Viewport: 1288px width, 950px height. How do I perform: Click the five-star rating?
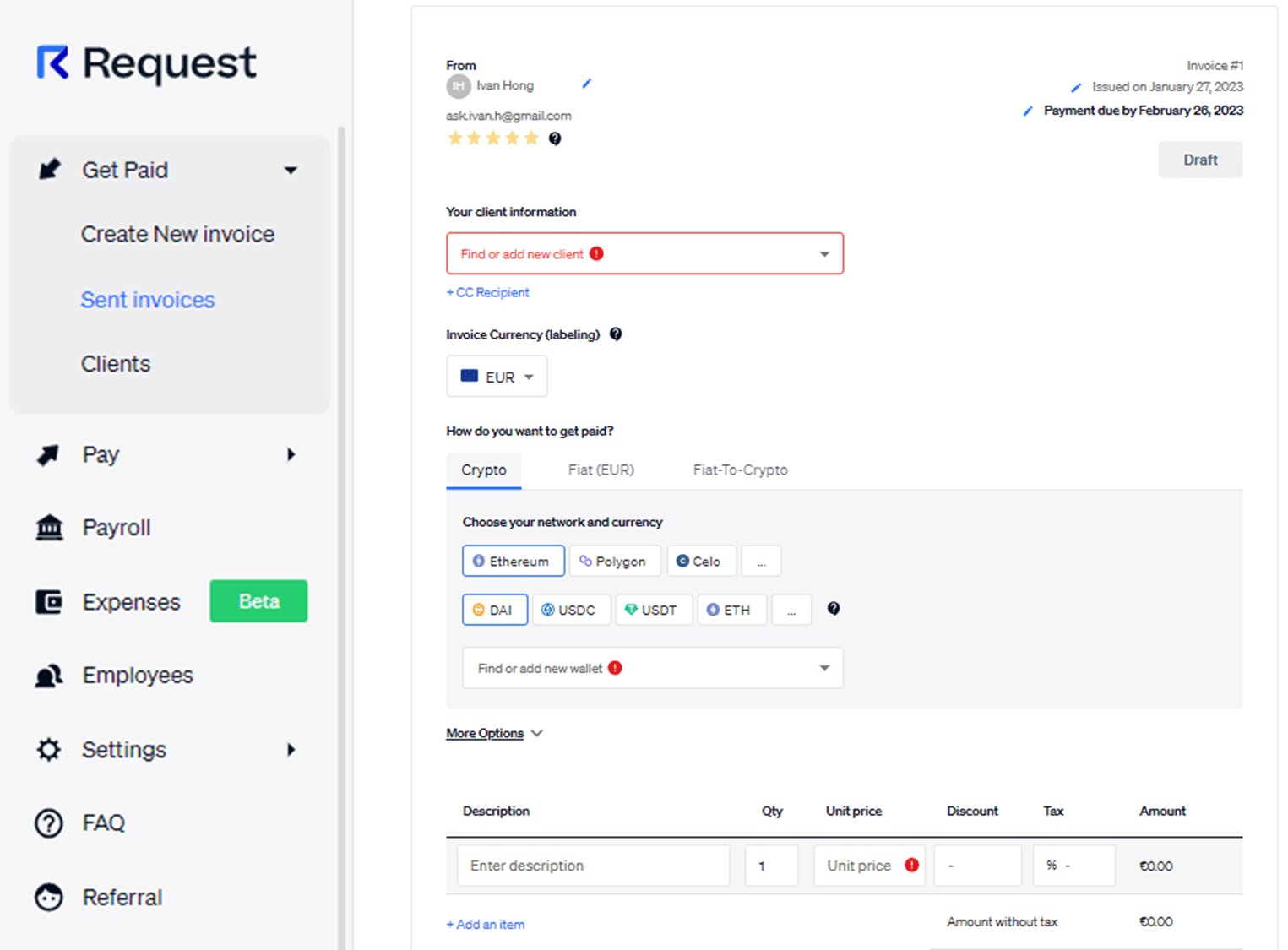493,138
